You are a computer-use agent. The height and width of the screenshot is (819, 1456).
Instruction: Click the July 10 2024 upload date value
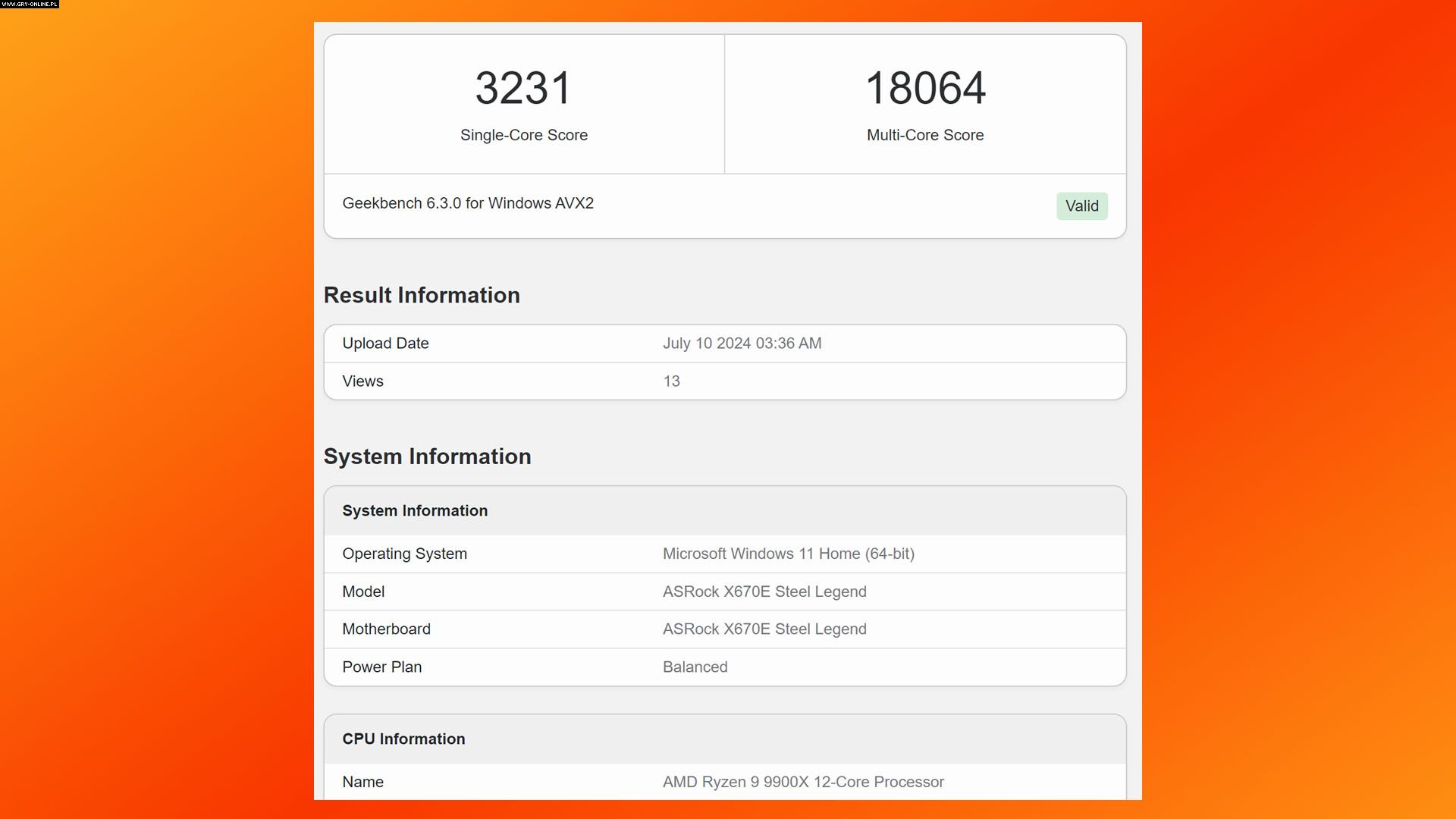coord(742,344)
